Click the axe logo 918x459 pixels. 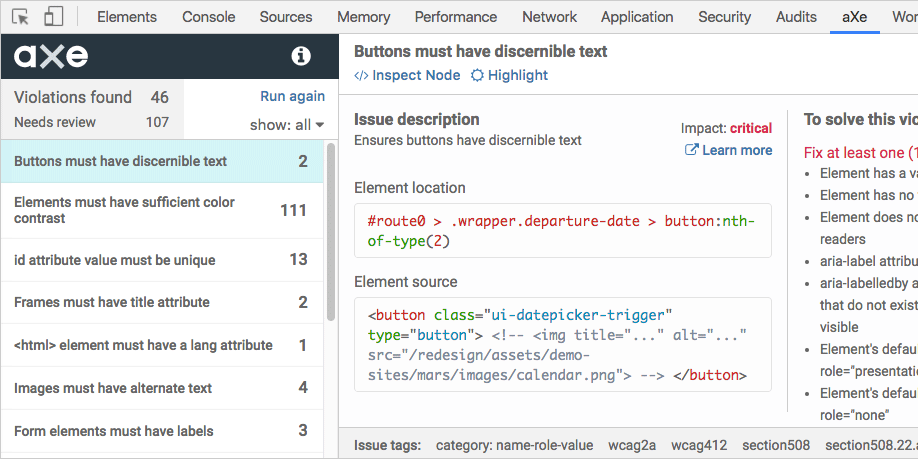[x=51, y=56]
